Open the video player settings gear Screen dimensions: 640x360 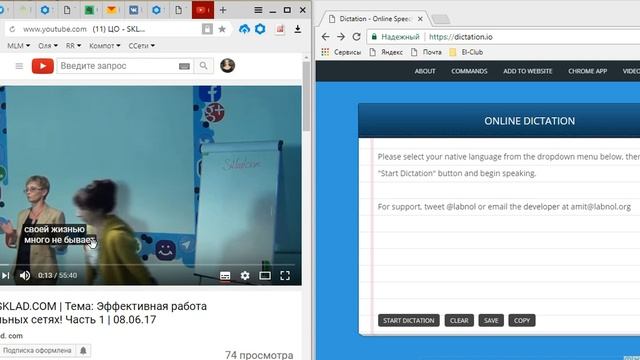(x=245, y=276)
